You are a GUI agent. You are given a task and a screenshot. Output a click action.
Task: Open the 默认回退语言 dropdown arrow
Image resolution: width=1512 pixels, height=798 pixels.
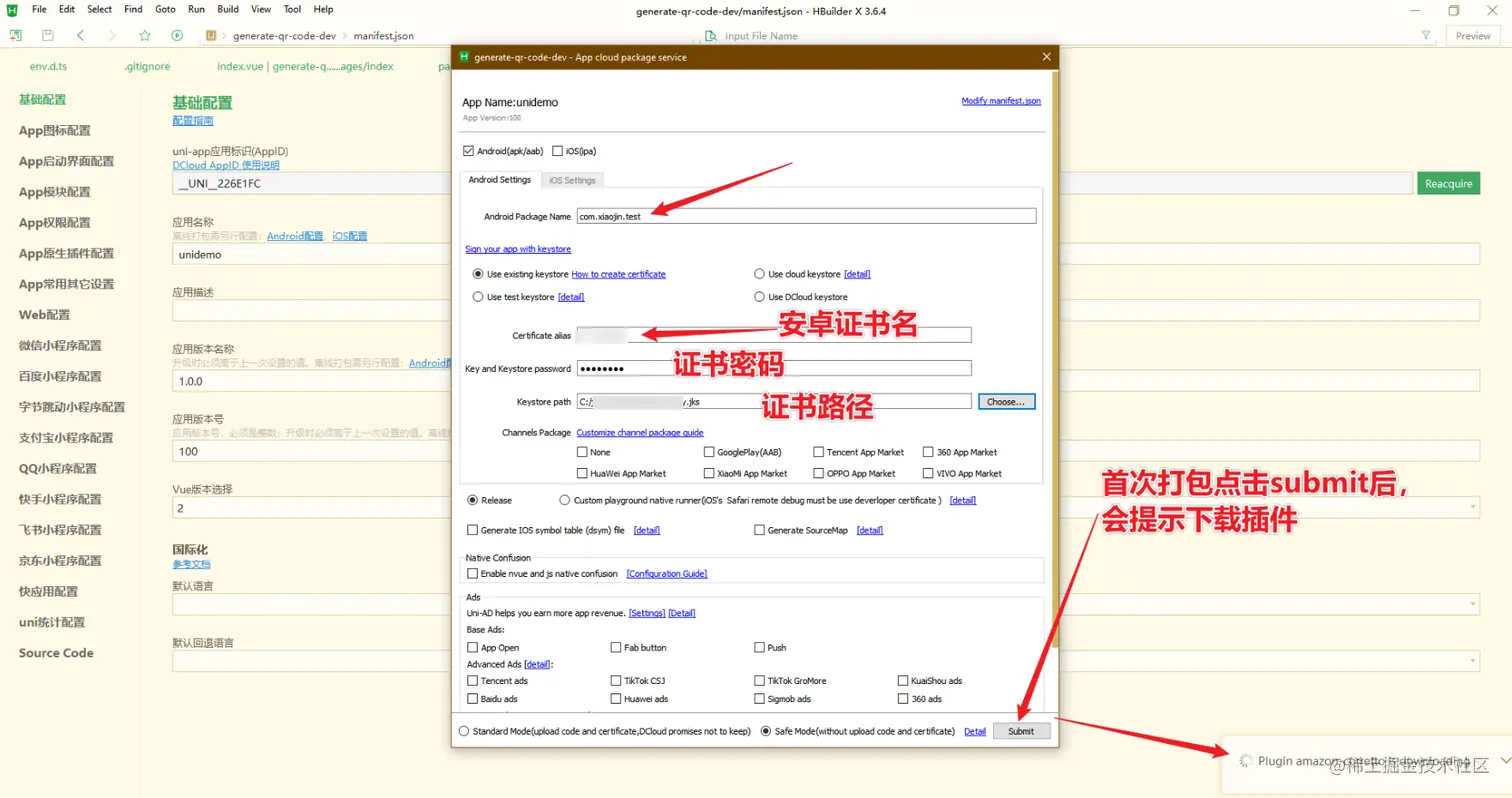(x=1473, y=661)
